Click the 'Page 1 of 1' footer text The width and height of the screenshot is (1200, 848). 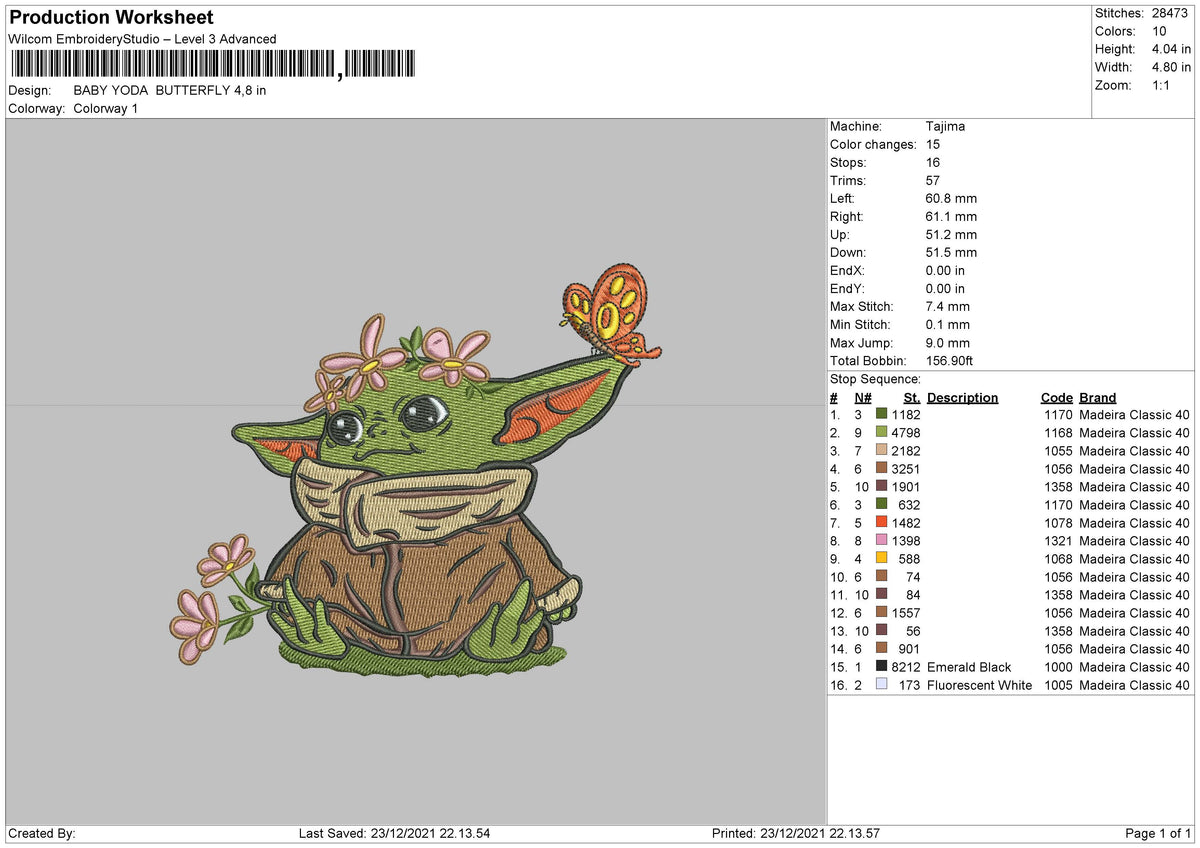1158,834
